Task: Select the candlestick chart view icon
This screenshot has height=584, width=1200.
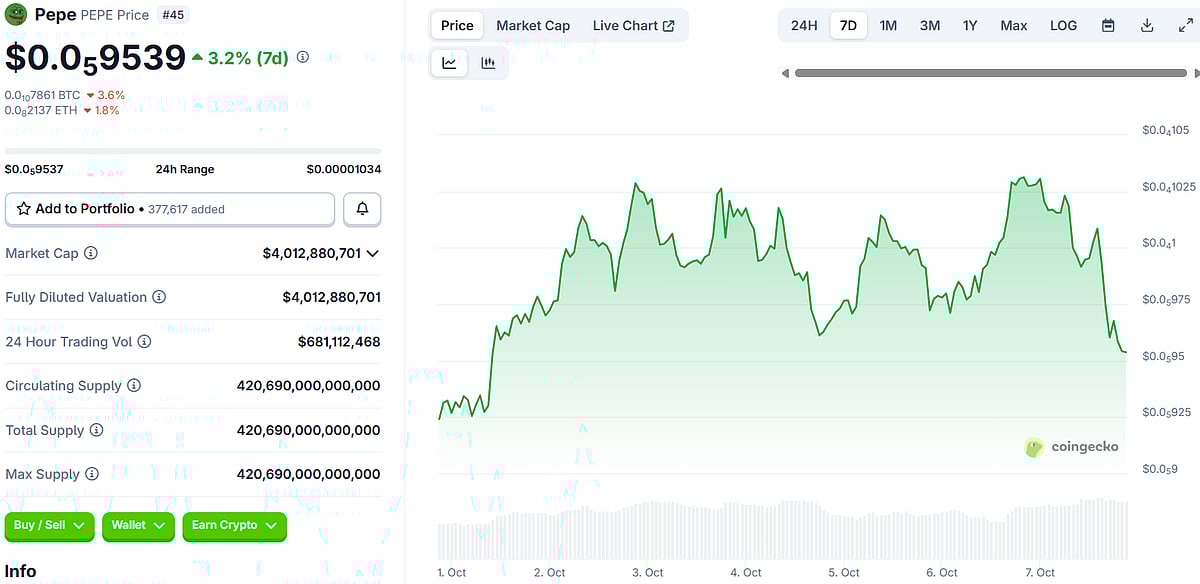Action: [488, 62]
